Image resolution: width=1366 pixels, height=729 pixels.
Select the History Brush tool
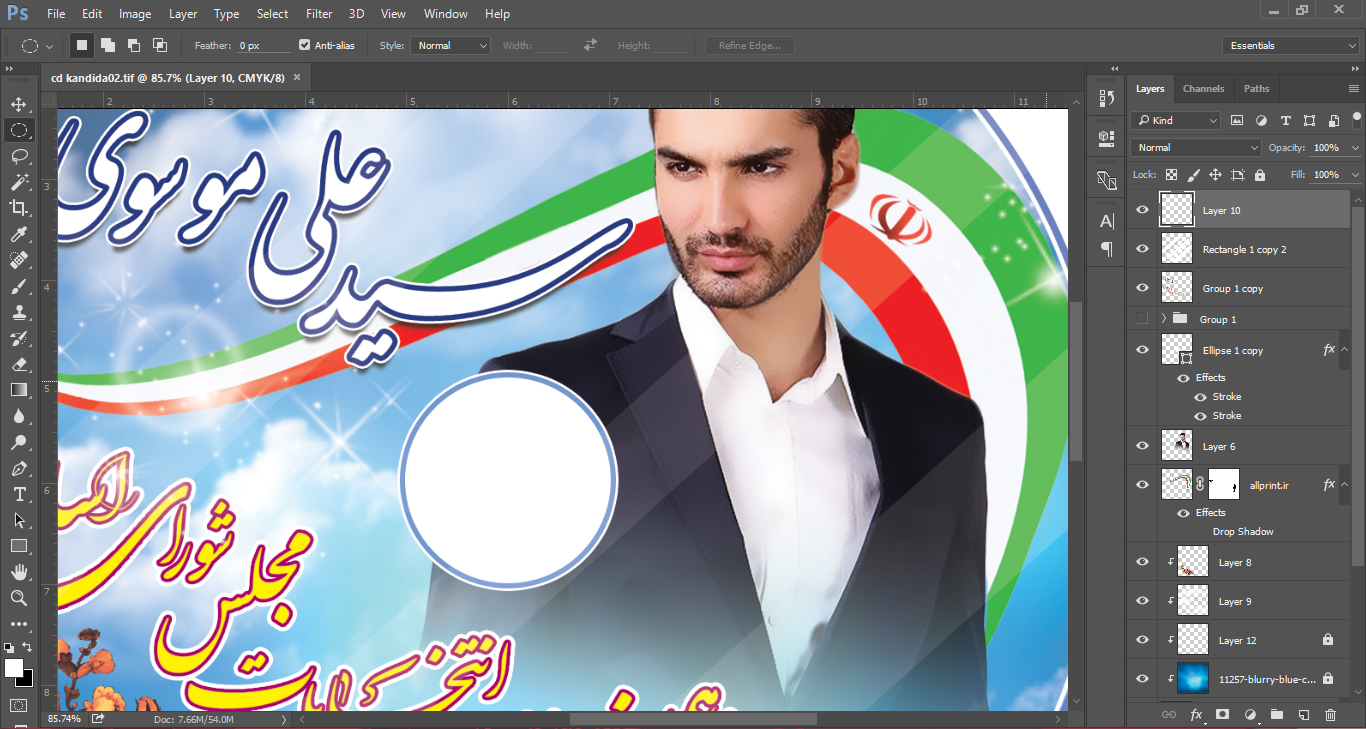19,338
